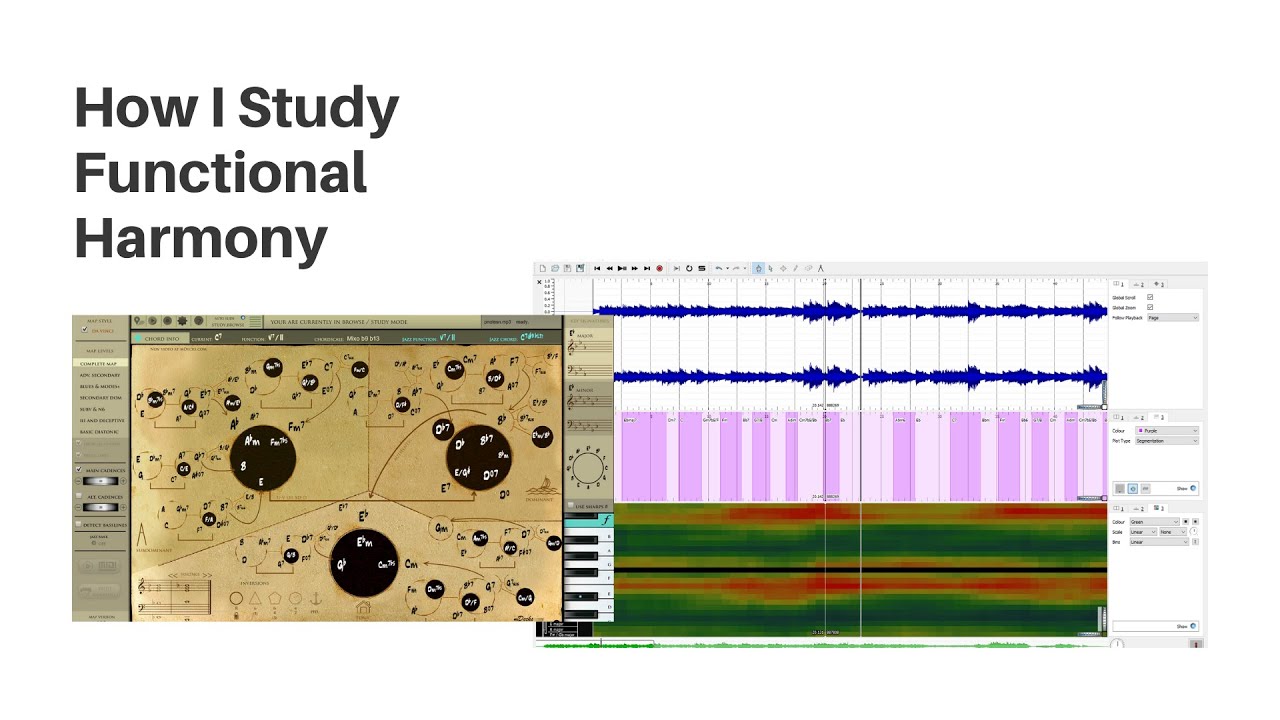Toggle Show for spectrogram layer
The image size is (1280, 720).
pyautogui.click(x=1193, y=626)
